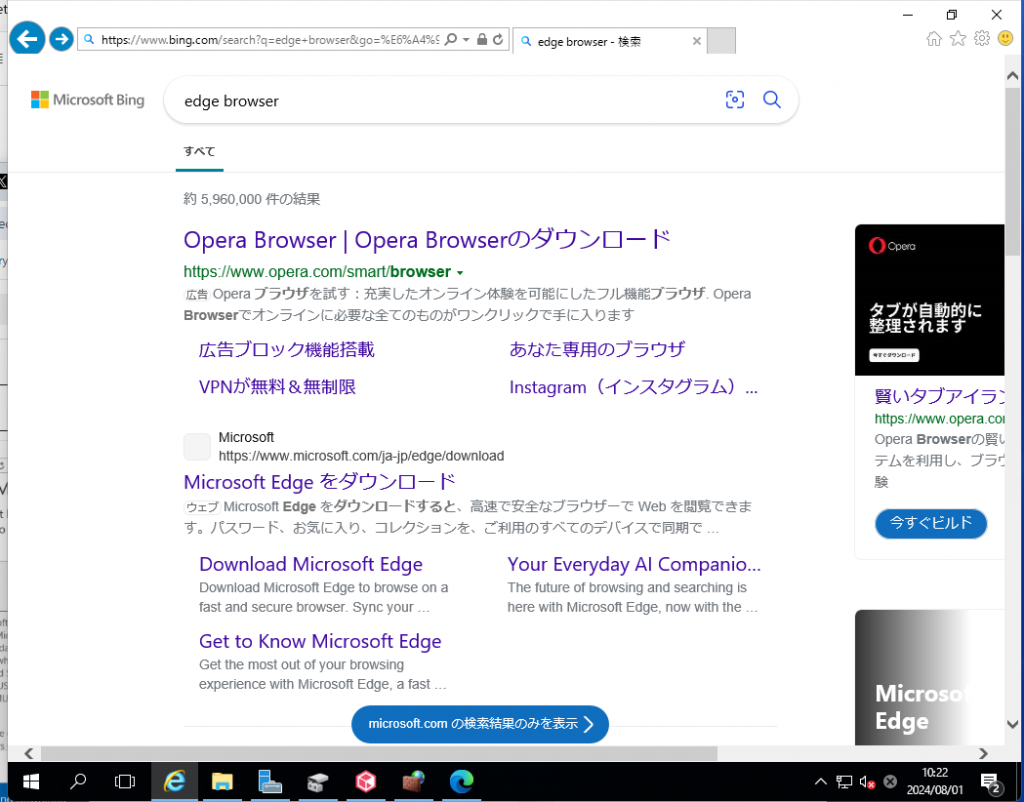Click the Bing search magnifier button

(x=772, y=99)
